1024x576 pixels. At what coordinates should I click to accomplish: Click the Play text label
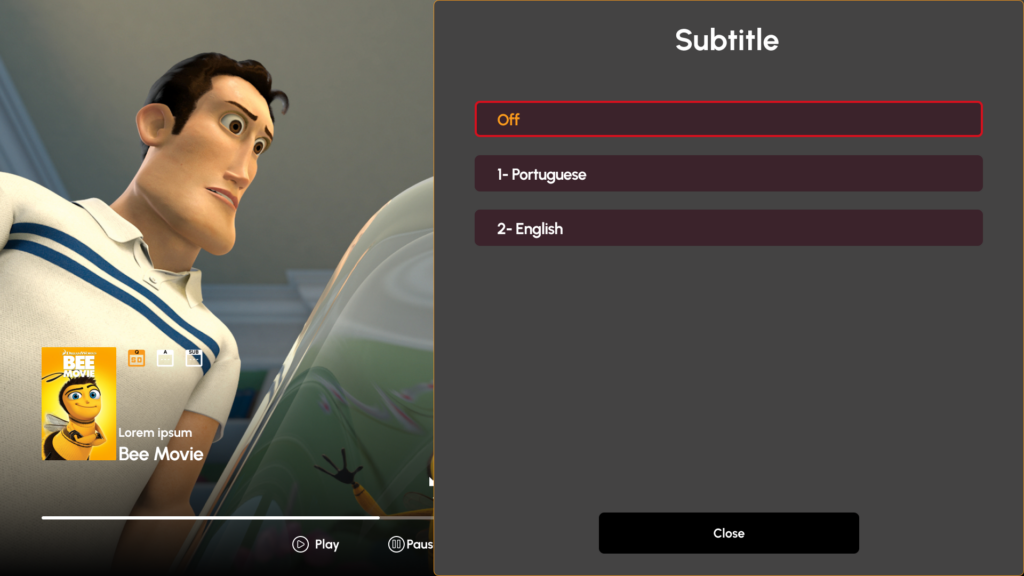pos(327,544)
